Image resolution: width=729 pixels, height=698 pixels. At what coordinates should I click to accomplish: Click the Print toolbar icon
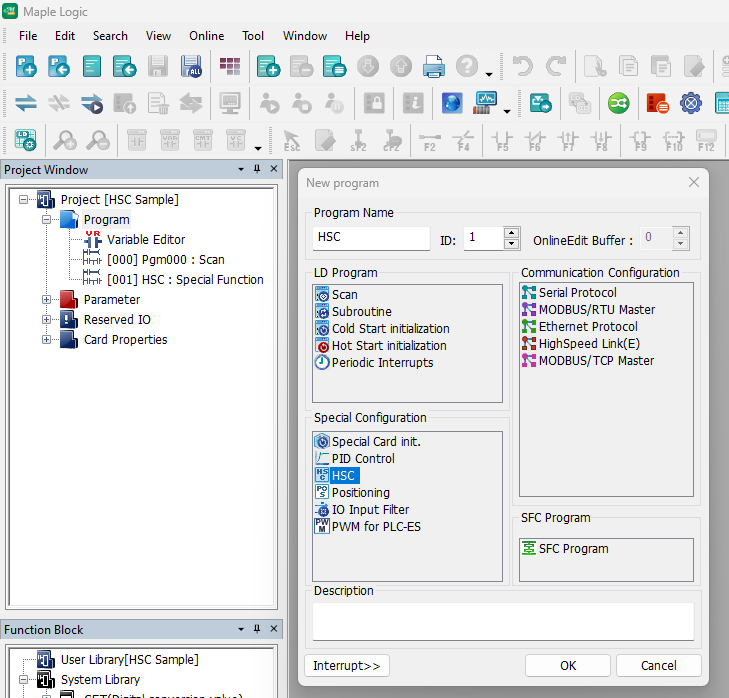point(433,66)
